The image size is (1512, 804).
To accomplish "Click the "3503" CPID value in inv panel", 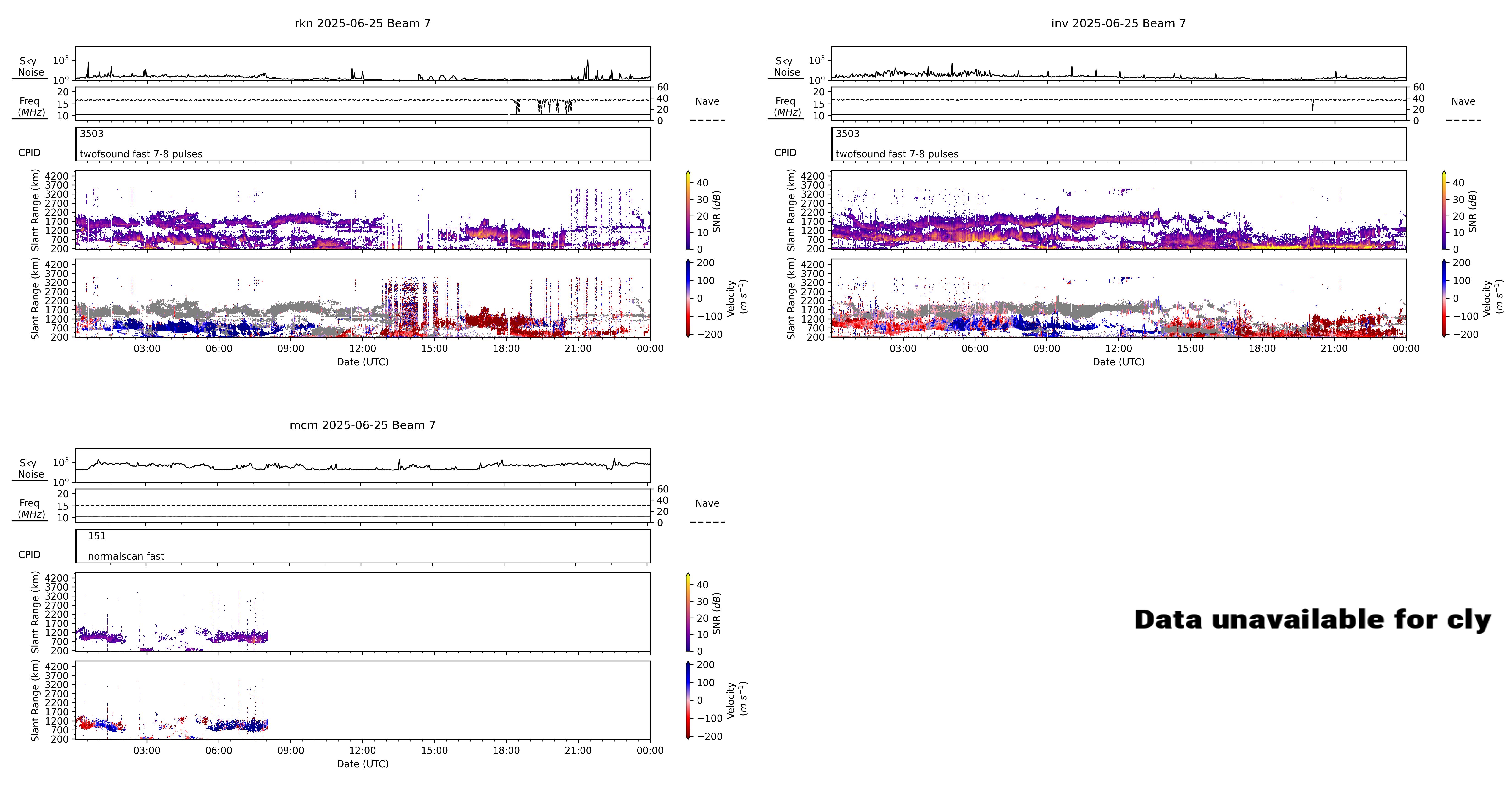I will pyautogui.click(x=848, y=134).
